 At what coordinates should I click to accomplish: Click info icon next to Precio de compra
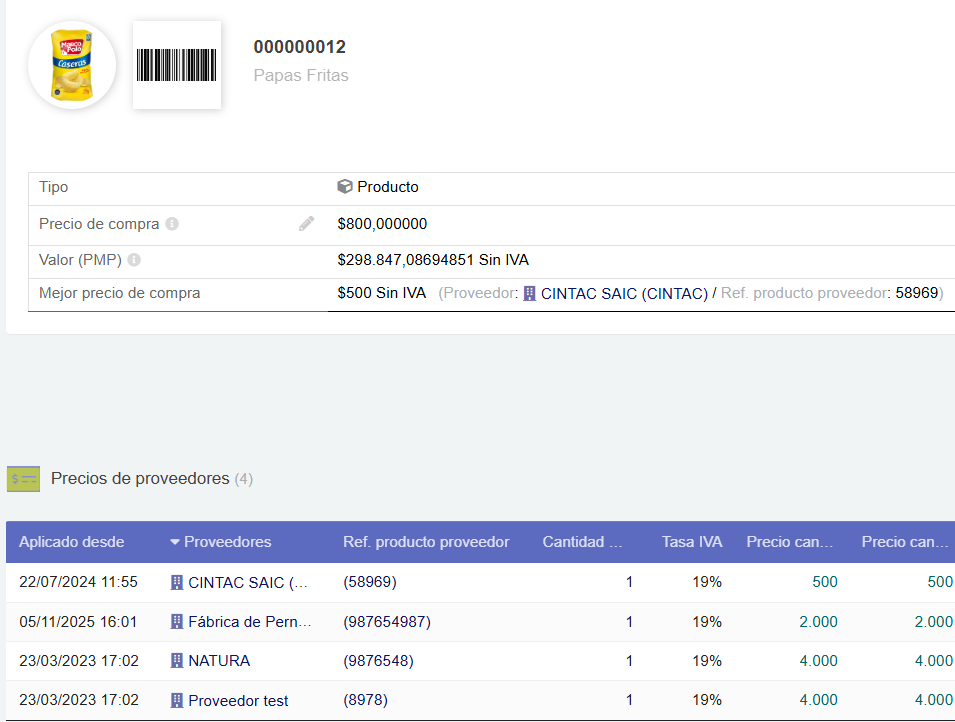172,224
